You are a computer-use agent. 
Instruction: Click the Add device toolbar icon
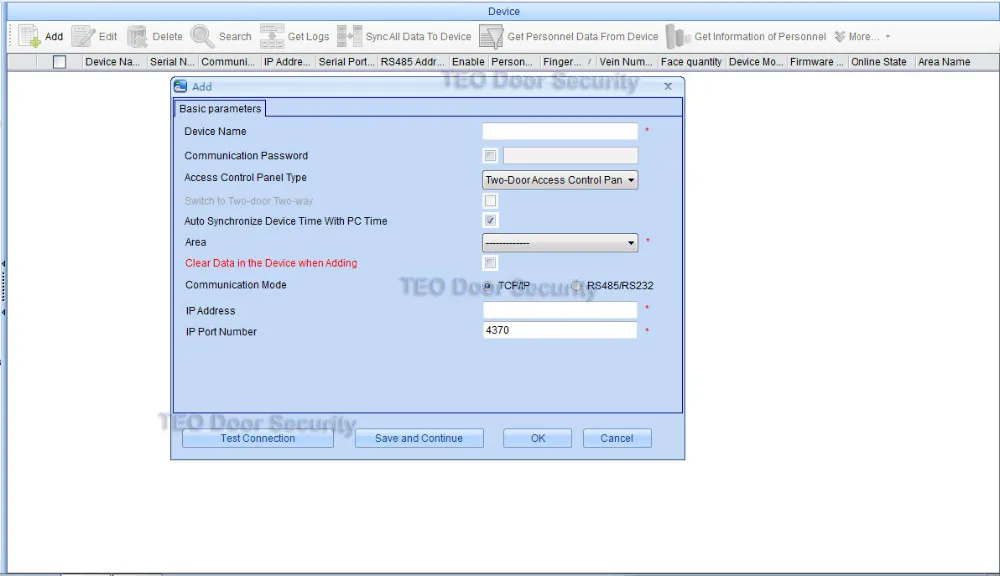[29, 36]
